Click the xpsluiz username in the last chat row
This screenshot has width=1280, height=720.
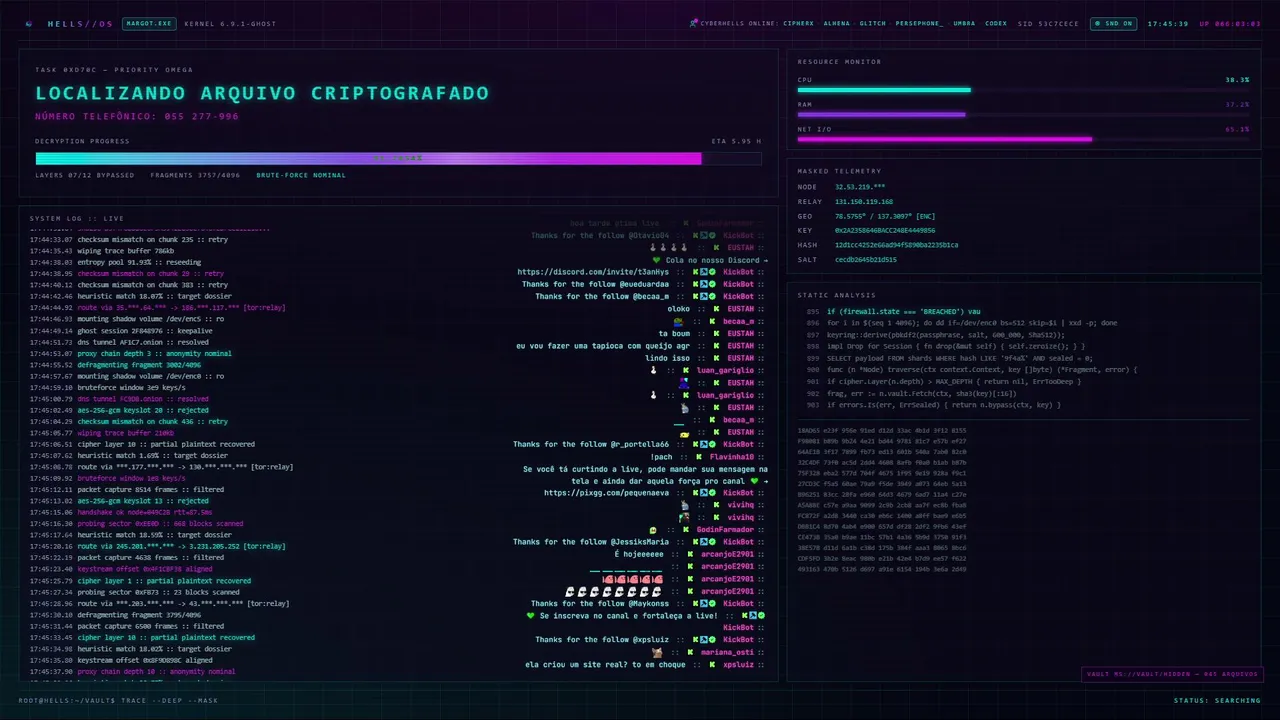pyautogui.click(x=739, y=665)
